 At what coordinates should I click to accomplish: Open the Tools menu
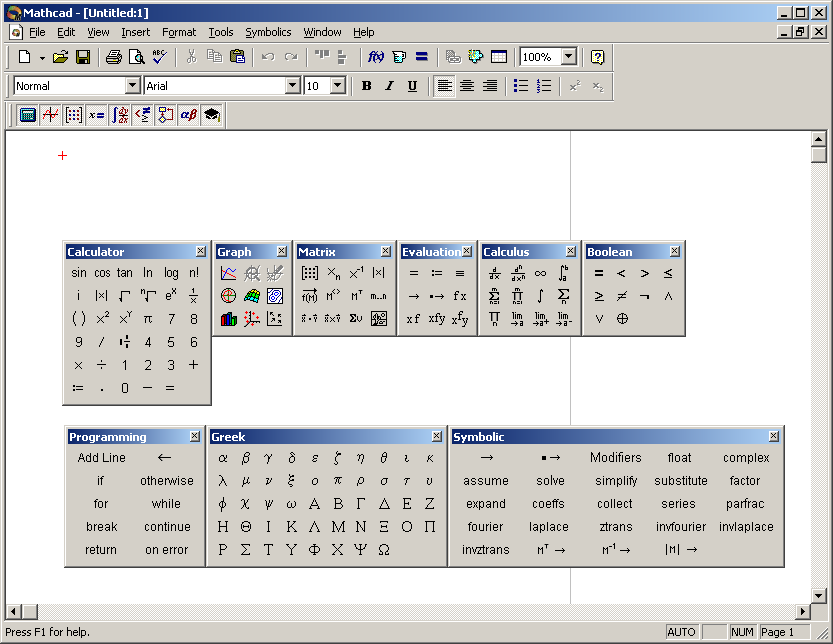pos(220,32)
